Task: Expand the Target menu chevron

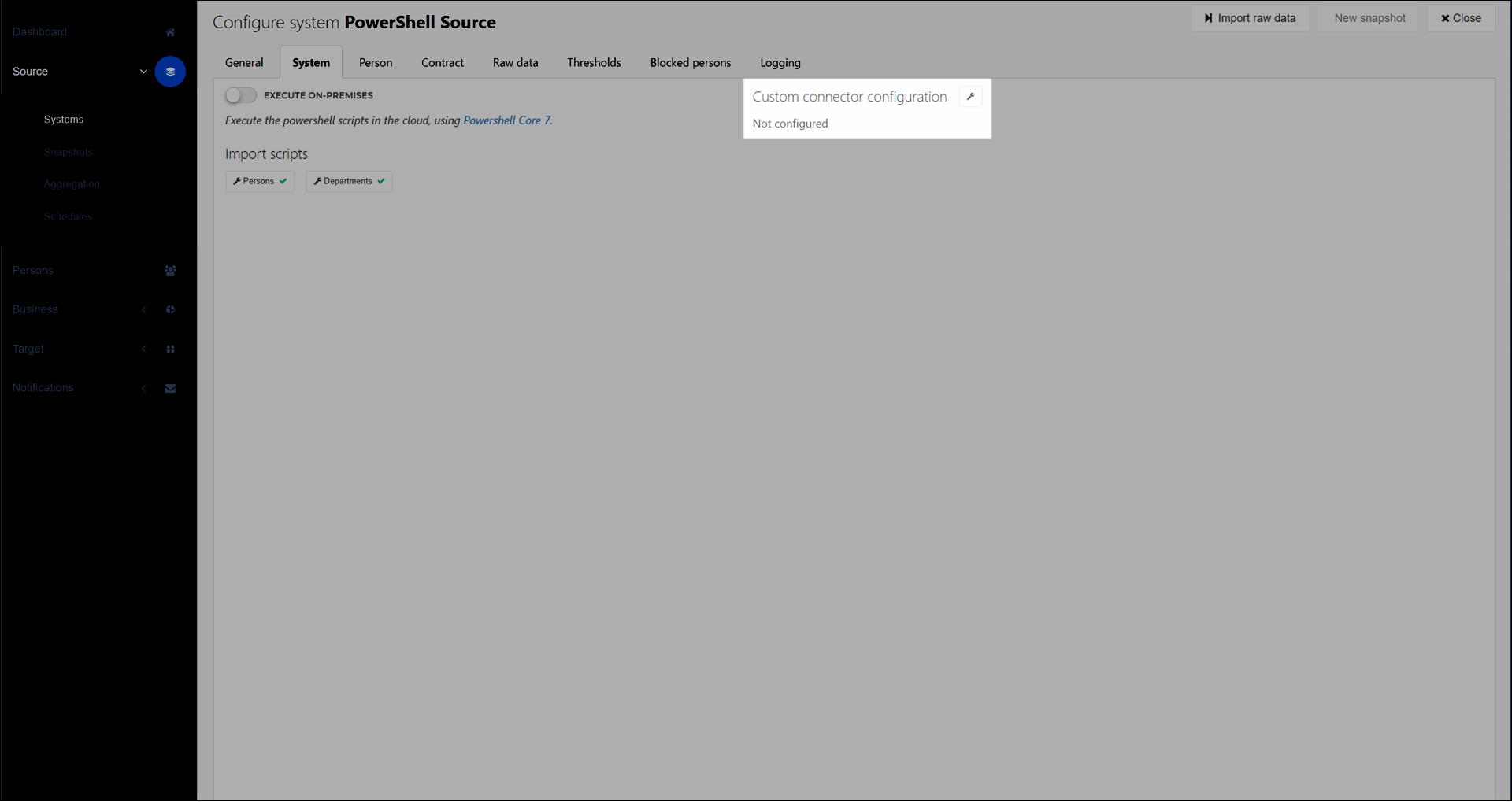Action: click(x=144, y=349)
